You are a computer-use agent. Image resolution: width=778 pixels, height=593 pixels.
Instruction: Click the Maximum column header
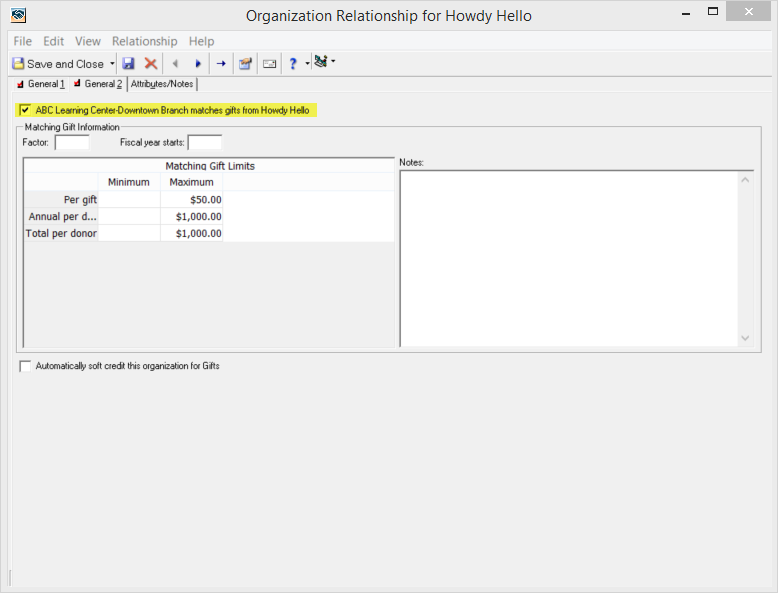pyautogui.click(x=192, y=182)
